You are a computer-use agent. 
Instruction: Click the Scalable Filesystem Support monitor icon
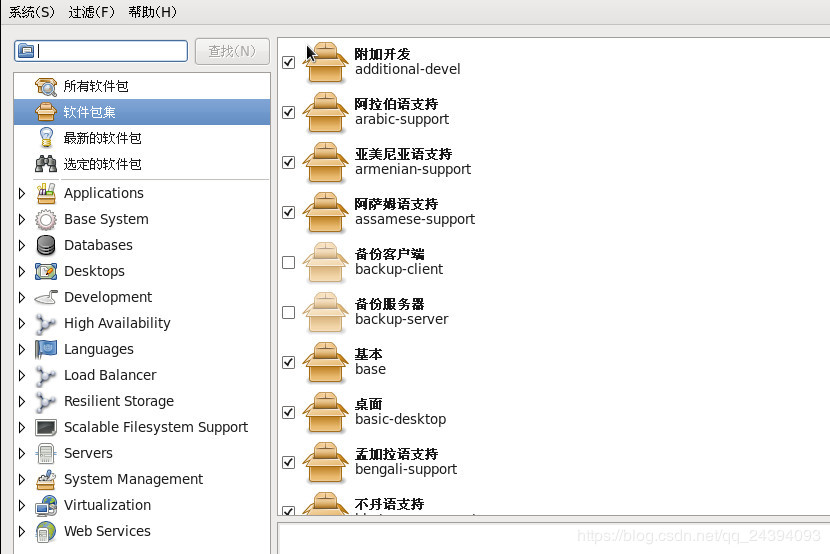pyautogui.click(x=46, y=427)
